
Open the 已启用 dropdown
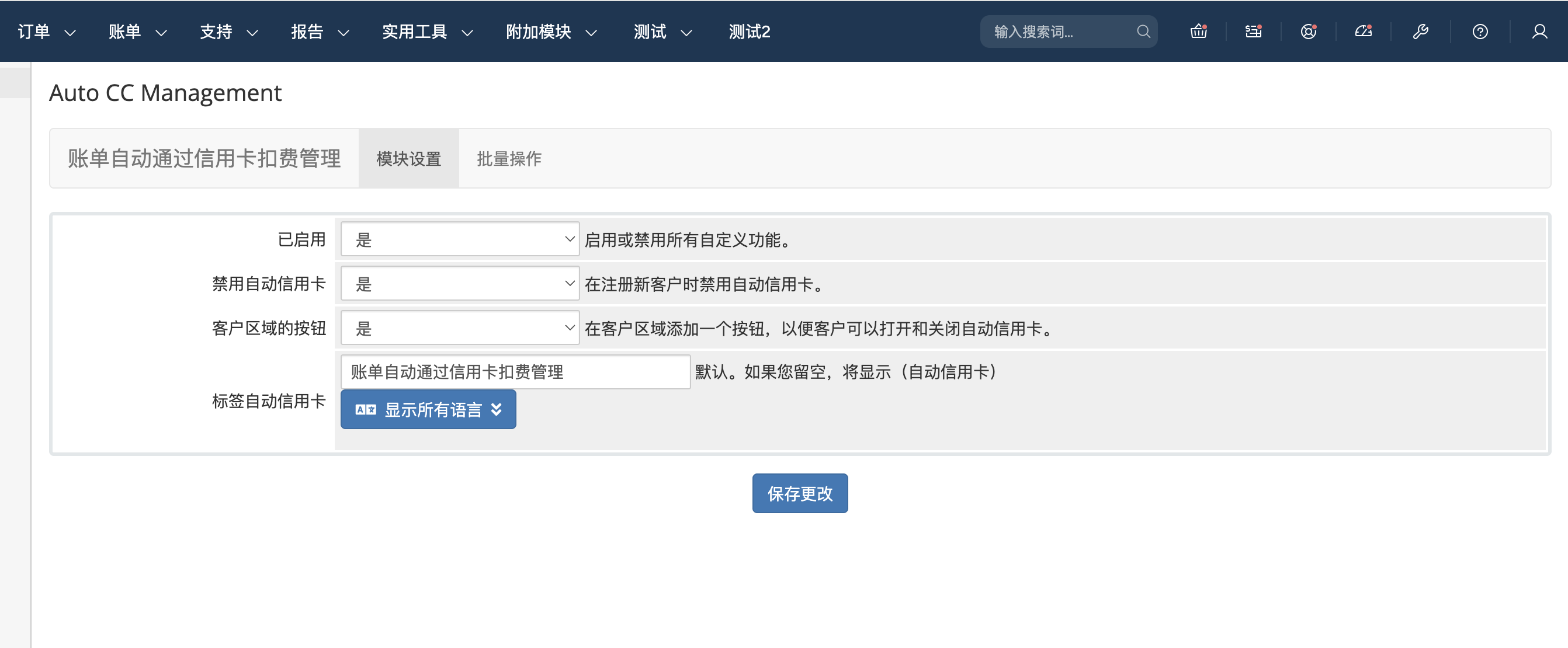pos(460,239)
